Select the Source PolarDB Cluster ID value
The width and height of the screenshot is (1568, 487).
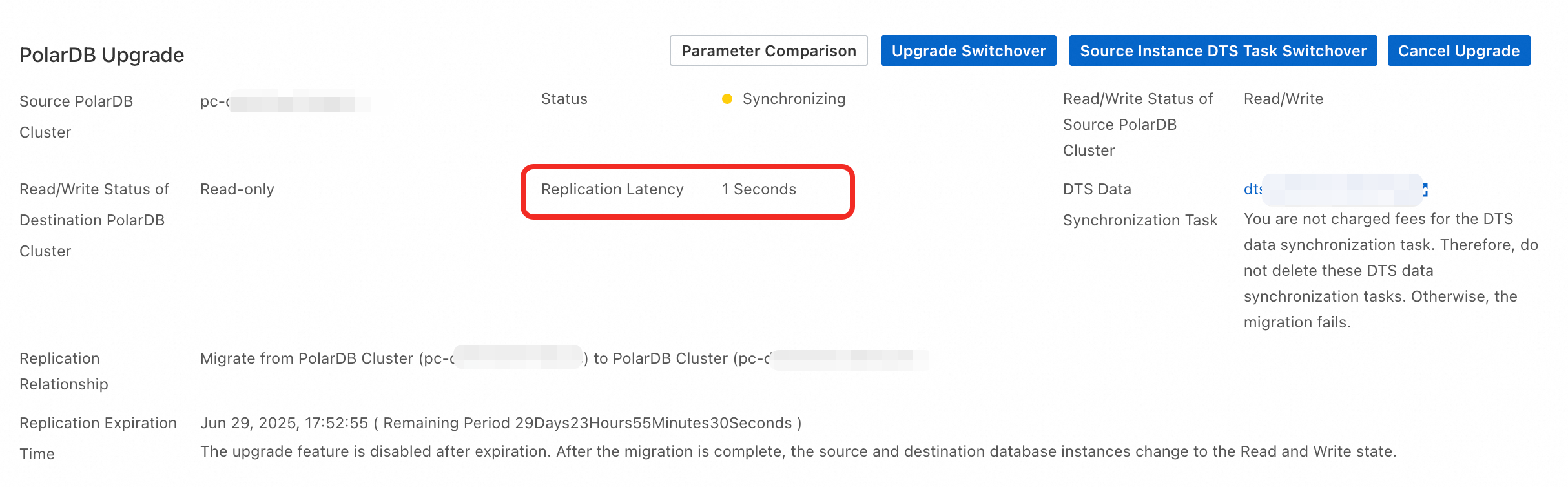click(x=284, y=102)
